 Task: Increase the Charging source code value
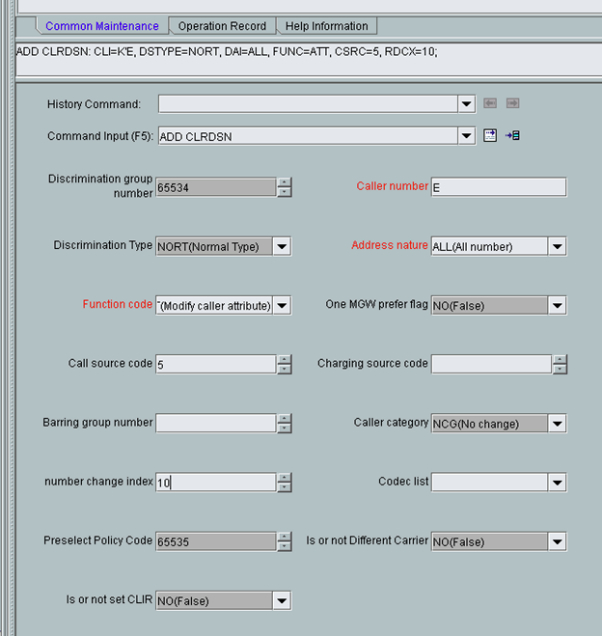560,359
